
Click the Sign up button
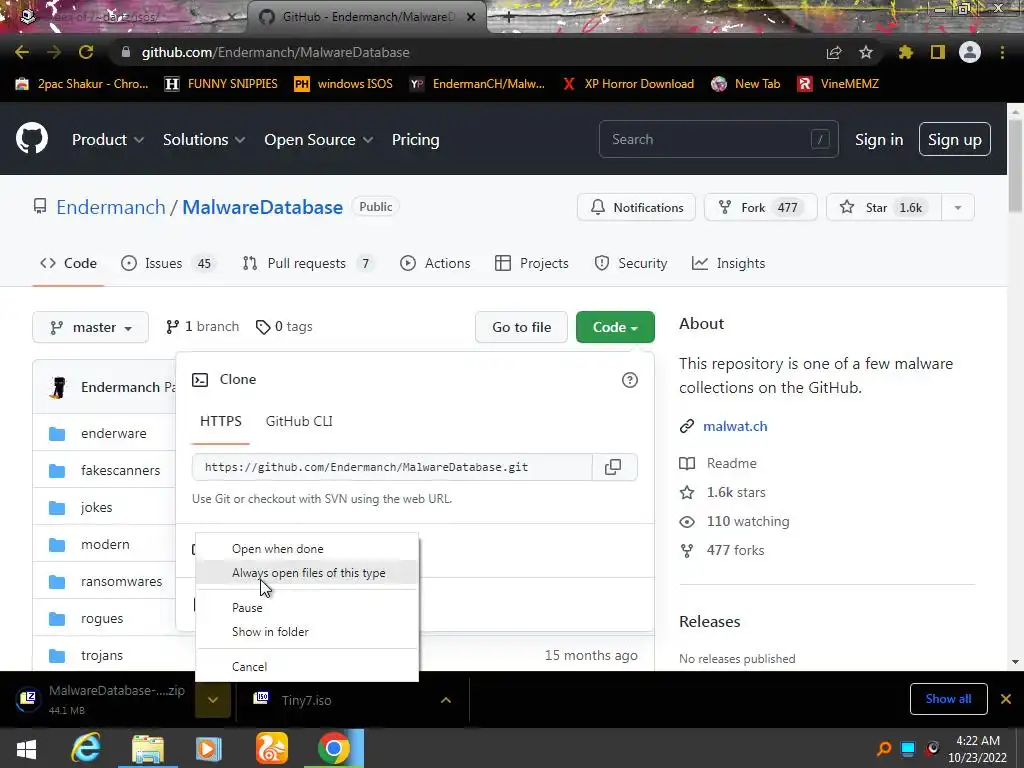tap(954, 139)
